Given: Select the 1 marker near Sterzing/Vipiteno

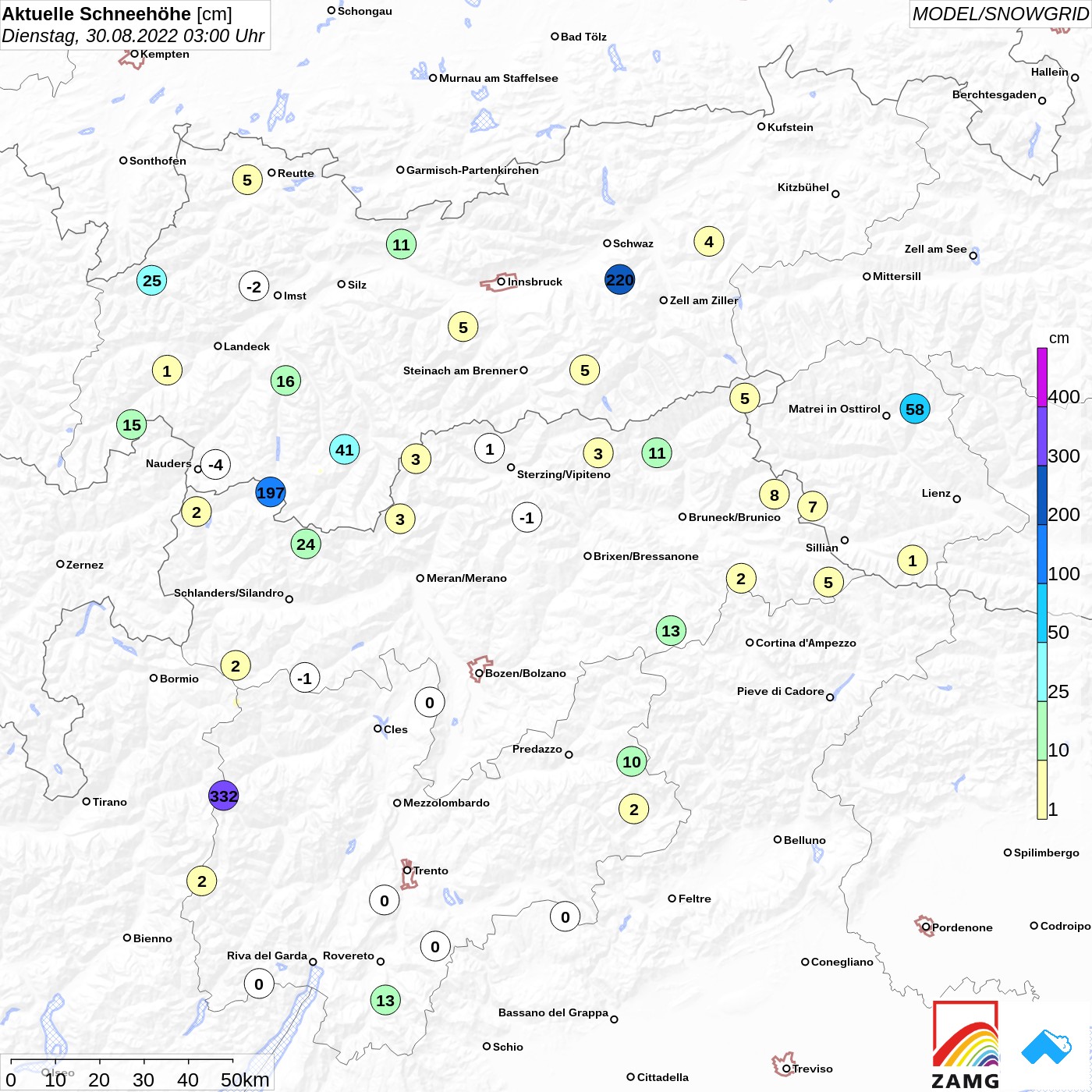Looking at the screenshot, I should 490,448.
